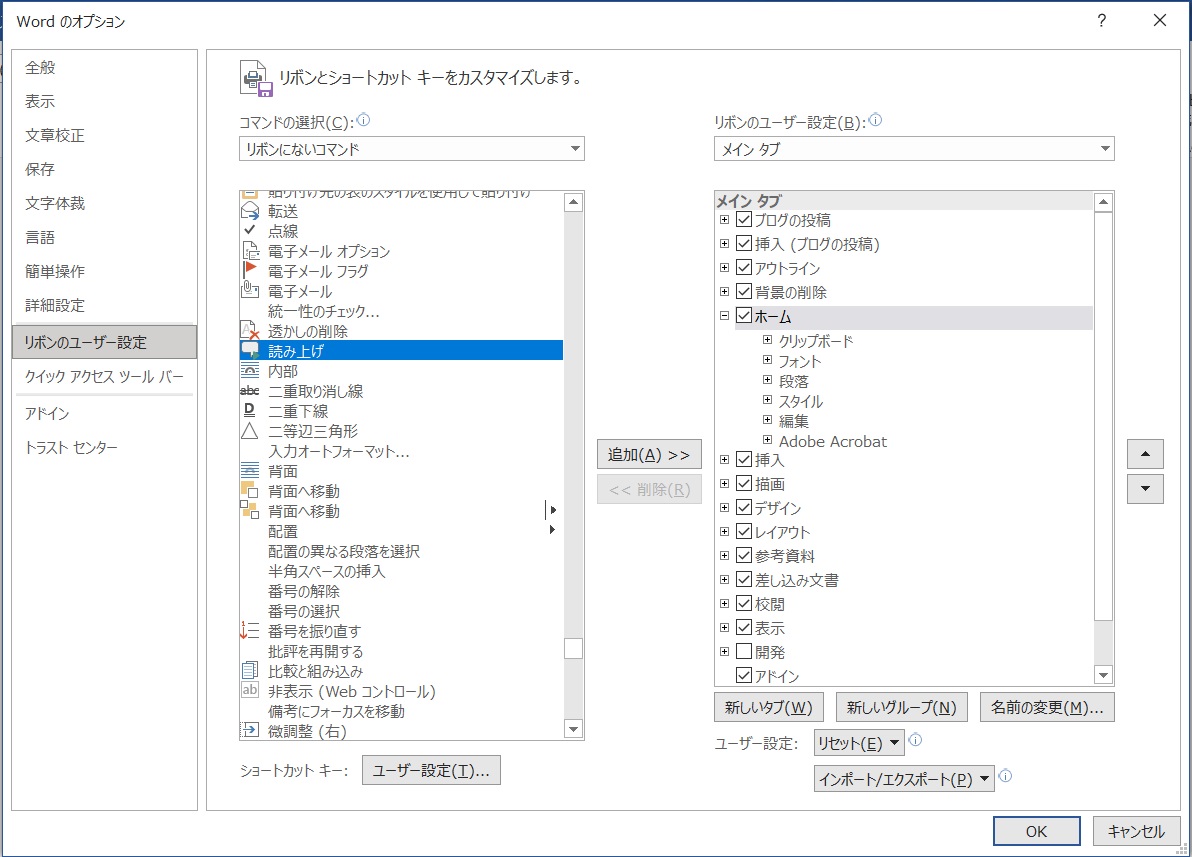Switch to クイック アクセス ツール バー settings
The image size is (1192, 857).
pos(104,378)
